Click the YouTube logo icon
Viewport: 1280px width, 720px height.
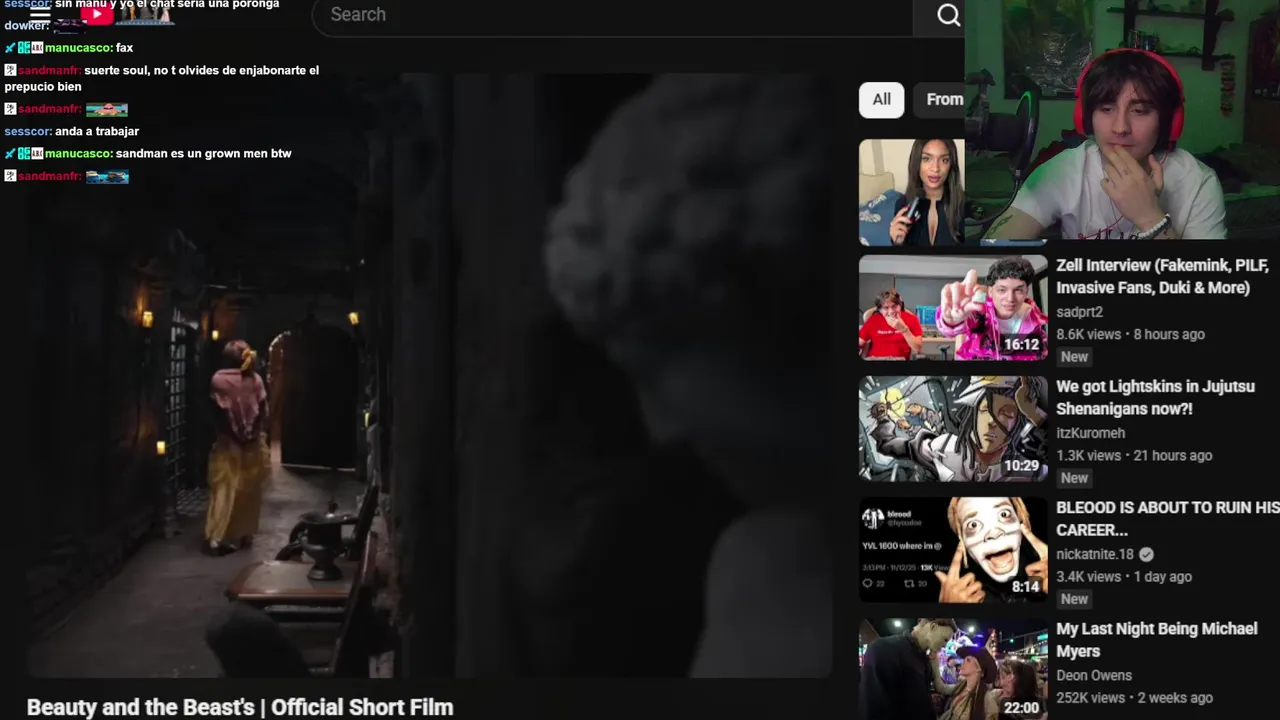[97, 14]
